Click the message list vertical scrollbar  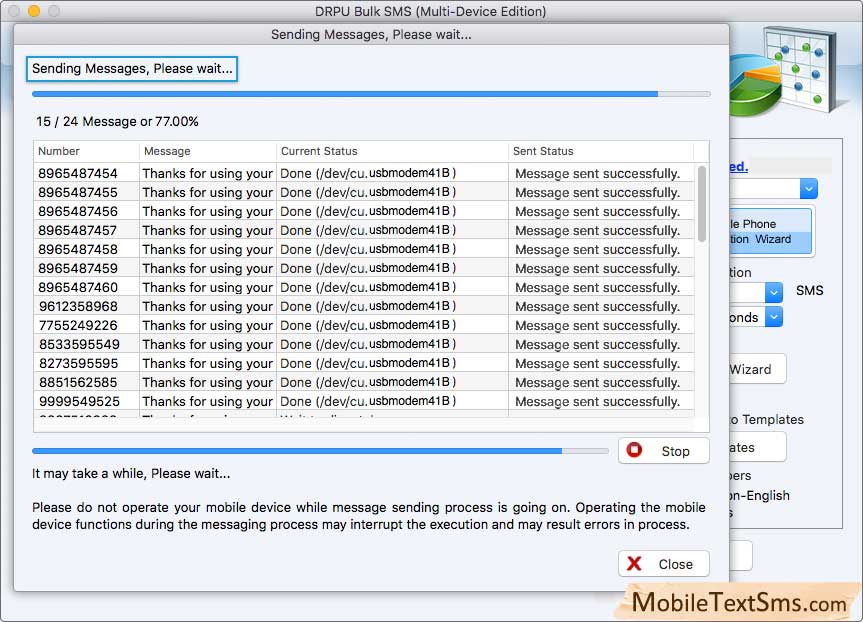coord(701,204)
